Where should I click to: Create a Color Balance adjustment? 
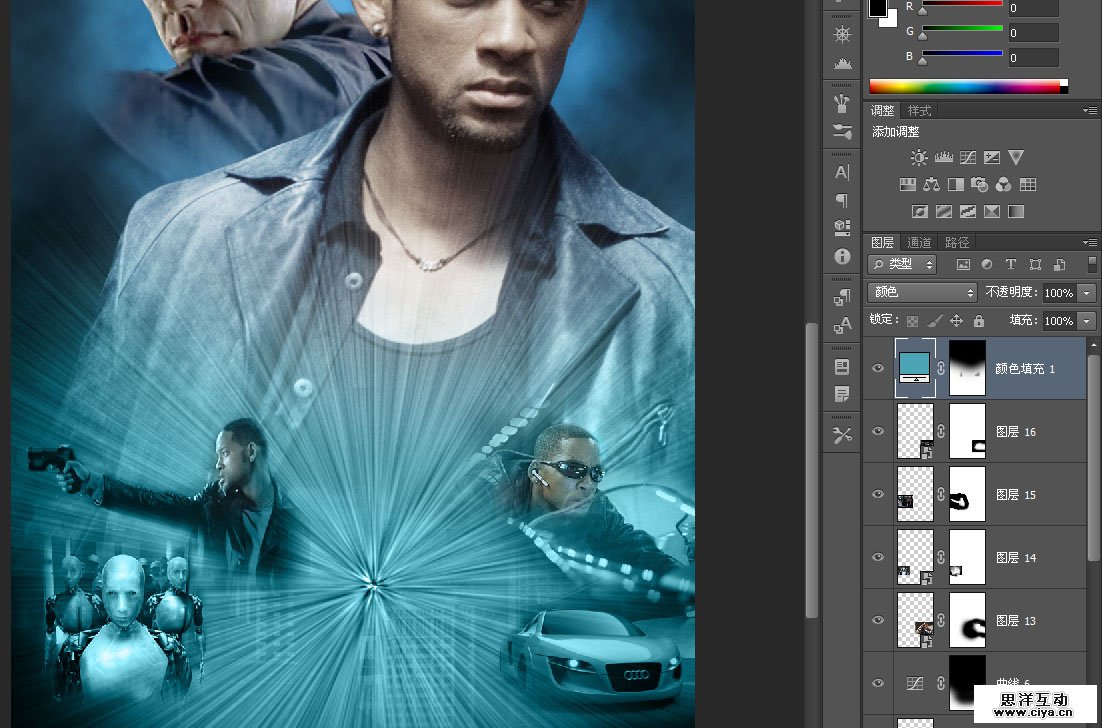(x=931, y=185)
